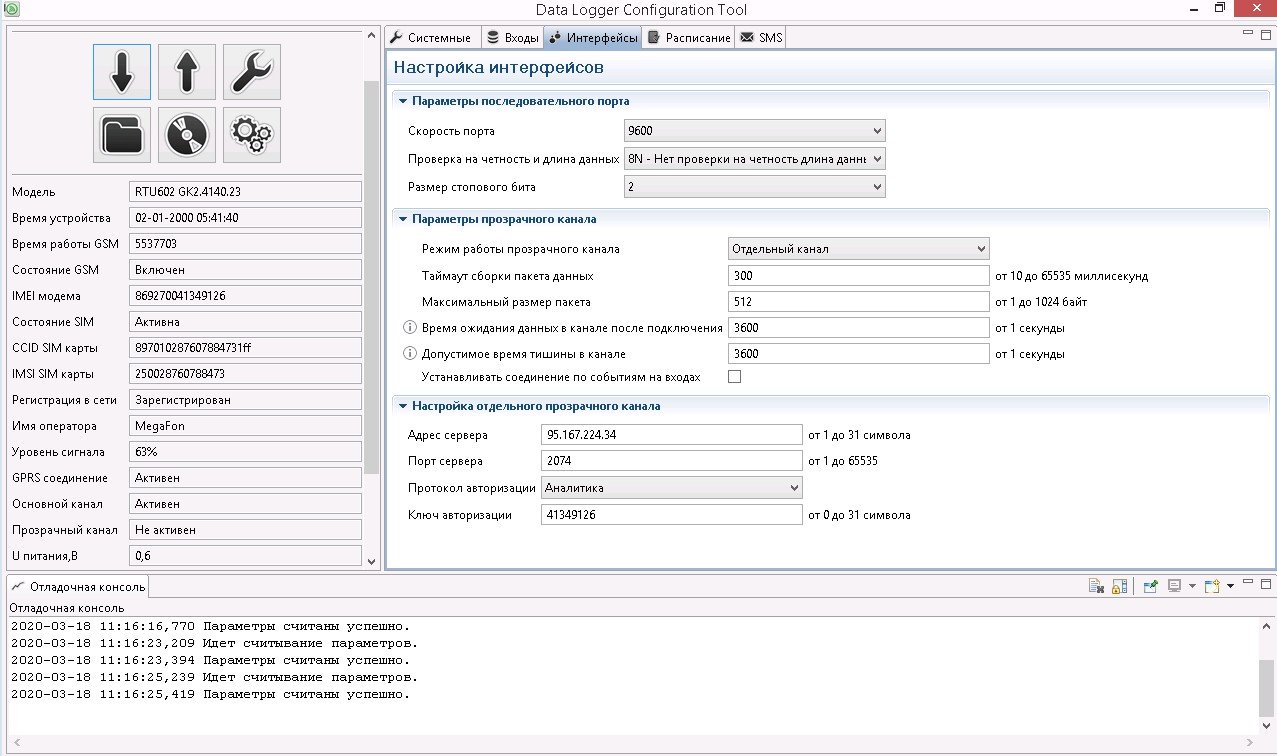This screenshot has width=1277, height=756.
Task: Select the Отладочная консоль tab
Action: tap(79, 586)
